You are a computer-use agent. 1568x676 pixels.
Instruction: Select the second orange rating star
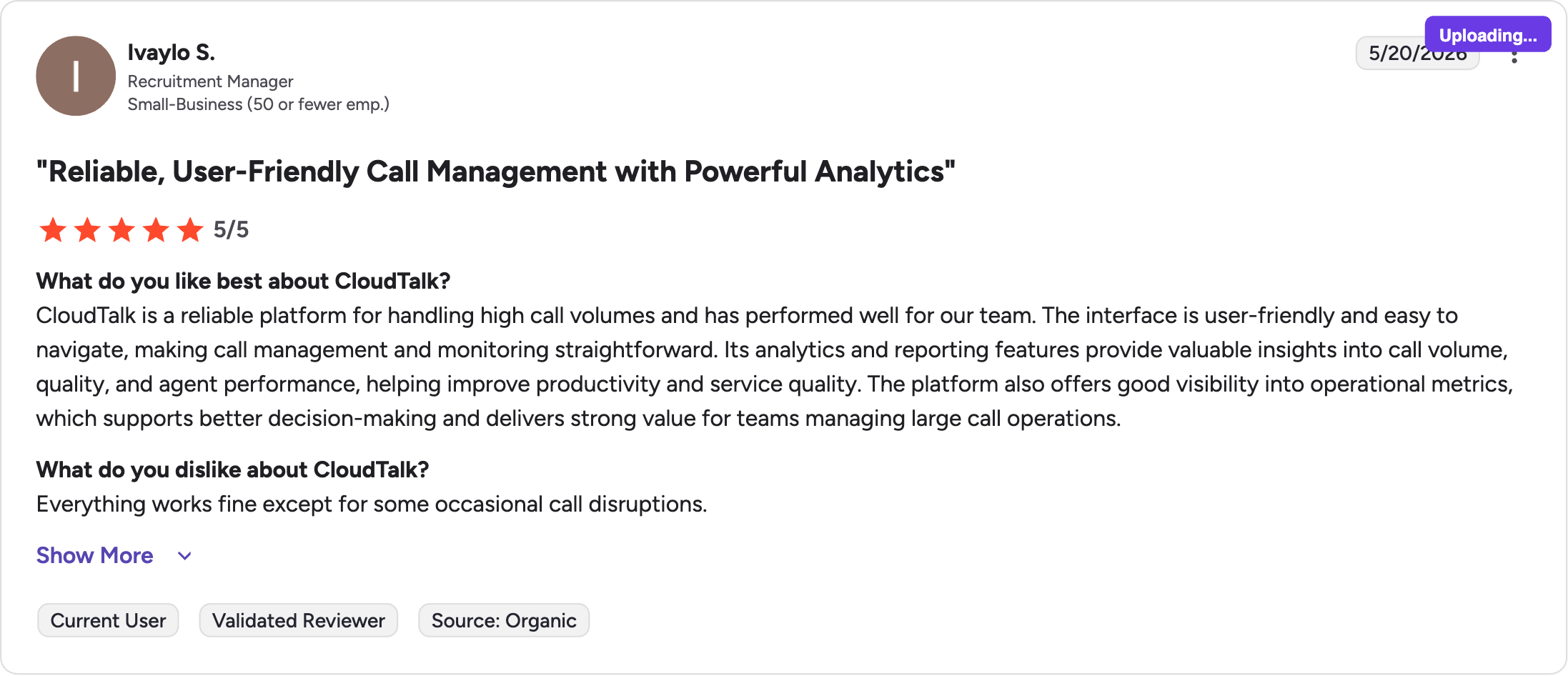[x=87, y=230]
